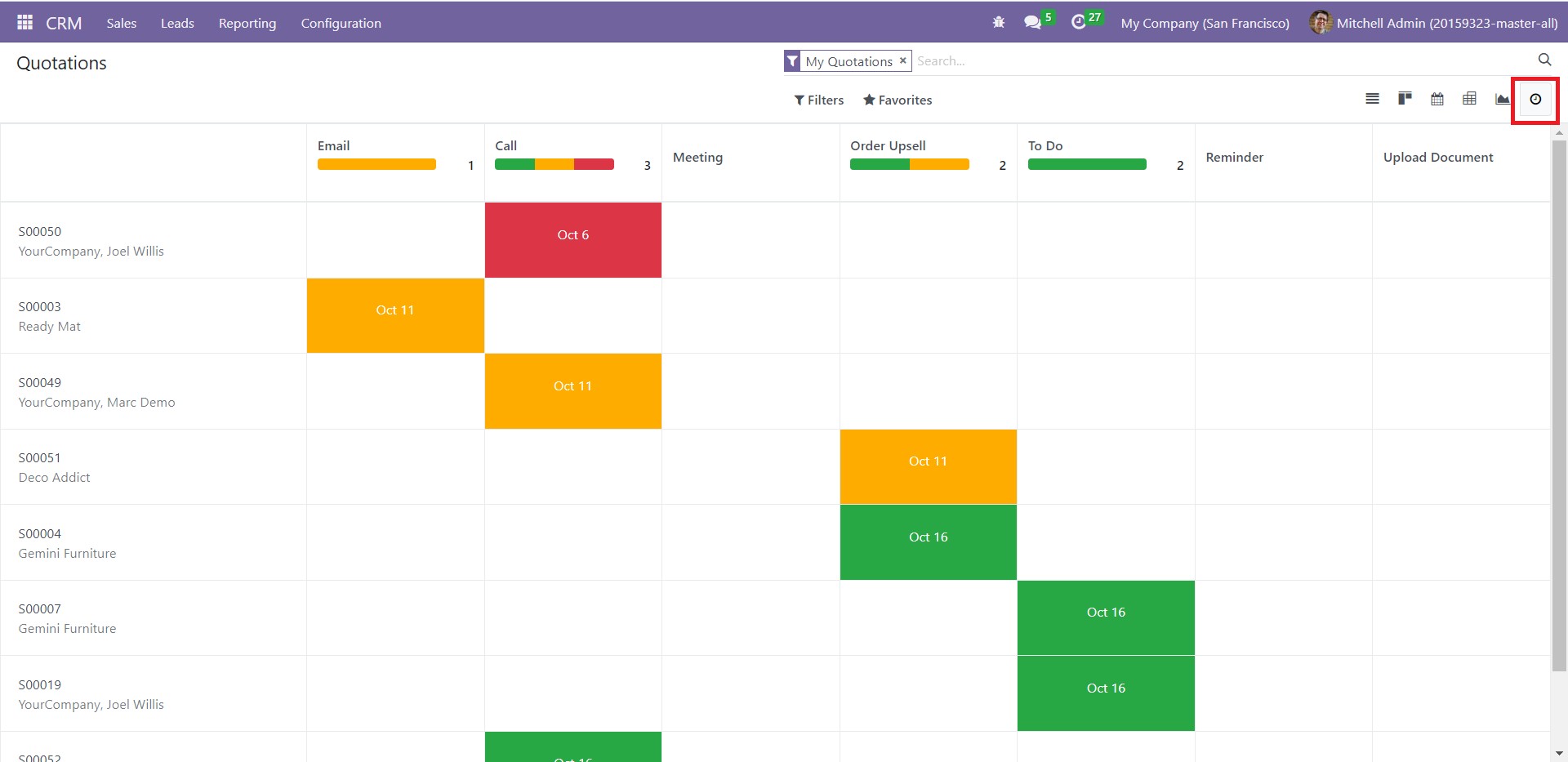Open quotation S00051 Deco Addict

[x=154, y=466]
